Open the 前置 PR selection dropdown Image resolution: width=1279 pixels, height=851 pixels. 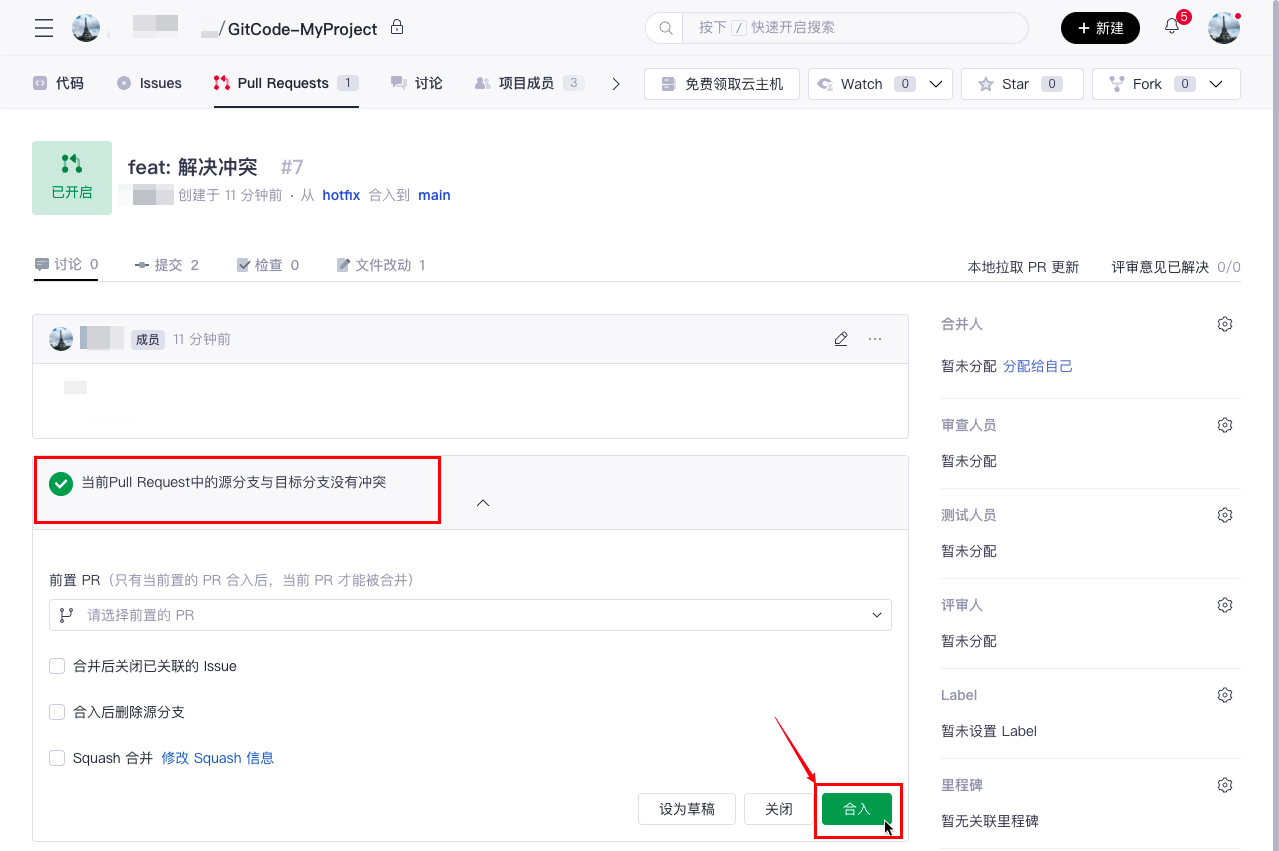[470, 615]
